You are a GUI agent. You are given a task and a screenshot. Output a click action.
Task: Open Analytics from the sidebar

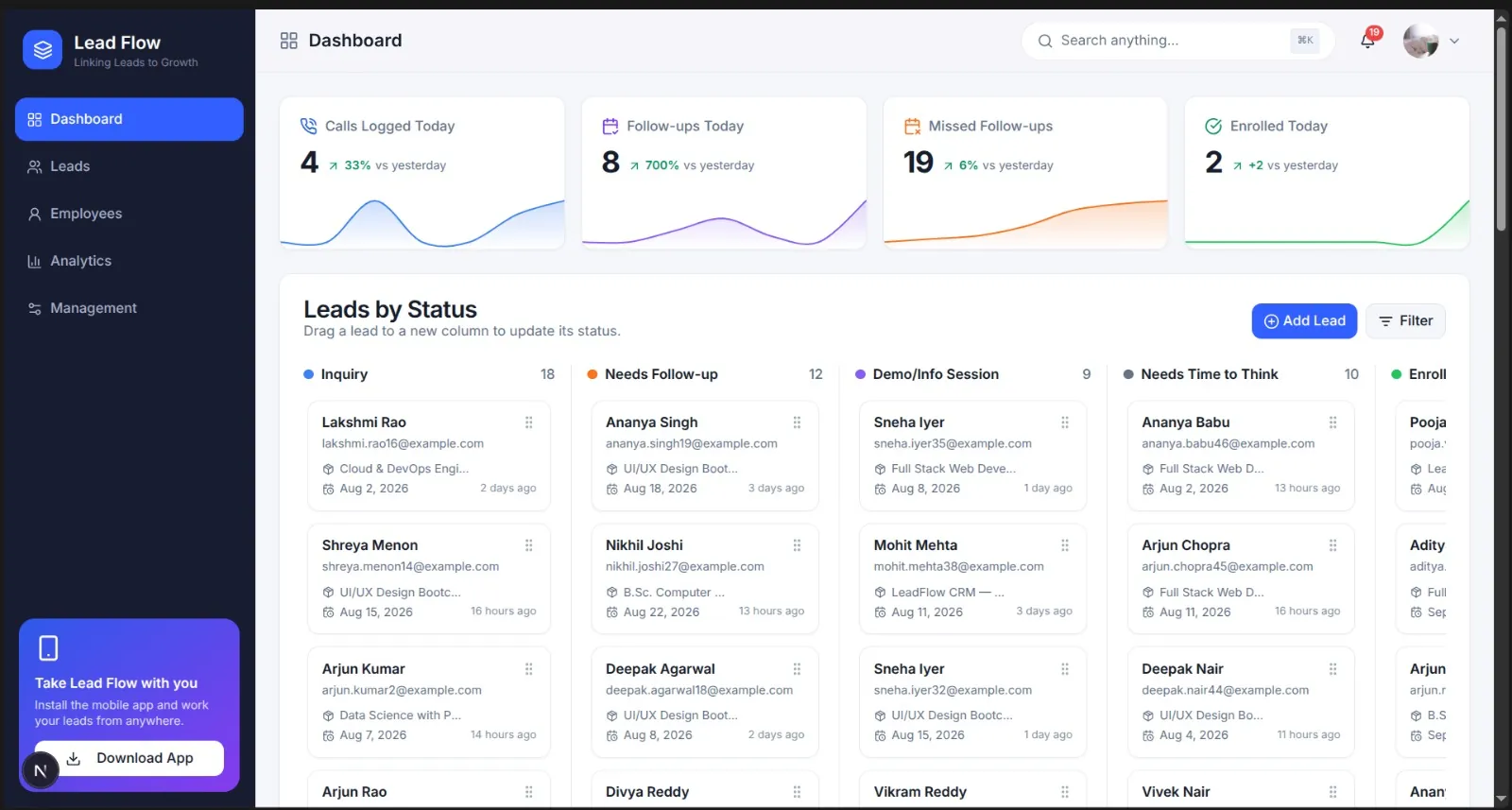point(129,261)
